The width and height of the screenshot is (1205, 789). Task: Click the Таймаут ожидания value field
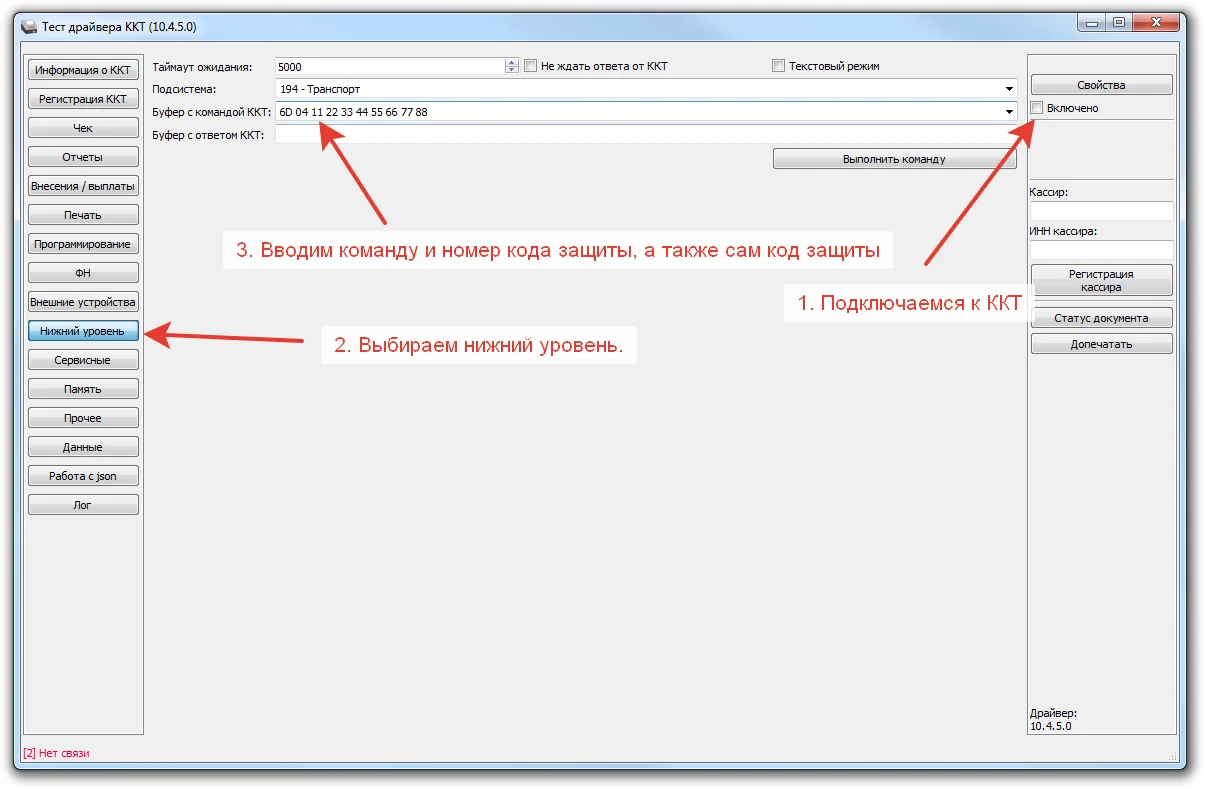tap(390, 66)
